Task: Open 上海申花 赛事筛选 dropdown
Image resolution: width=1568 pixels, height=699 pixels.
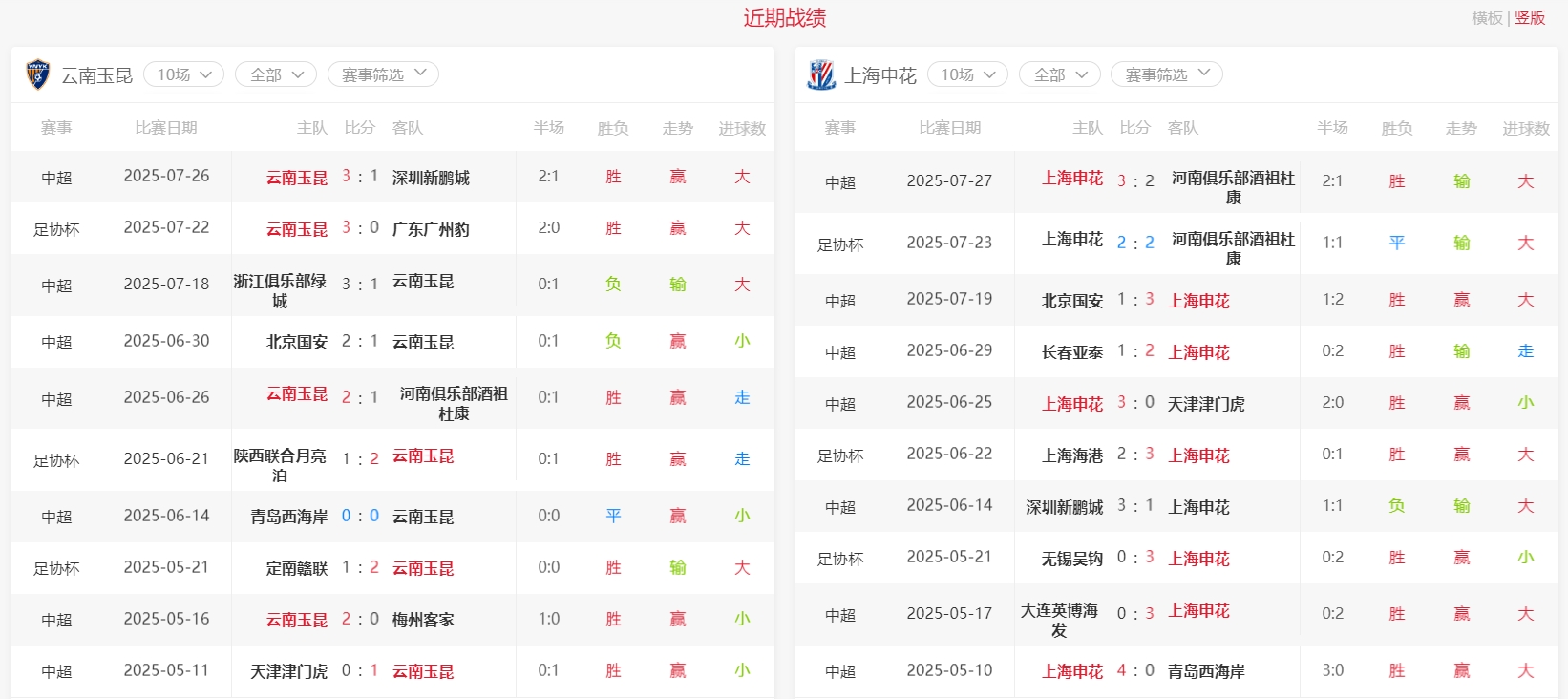Action: (1166, 74)
